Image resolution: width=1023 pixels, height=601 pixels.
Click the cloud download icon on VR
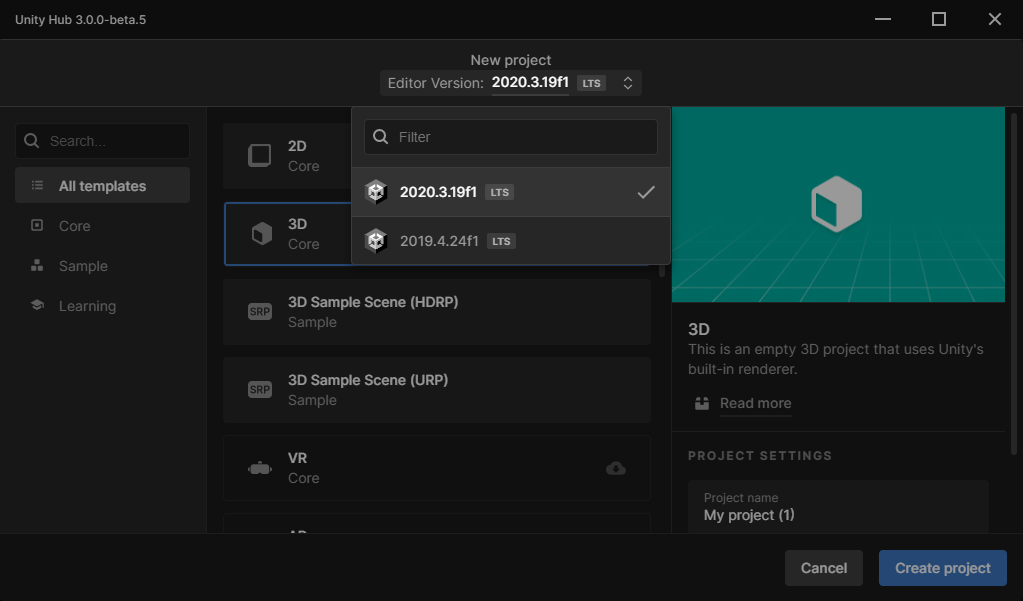click(616, 468)
